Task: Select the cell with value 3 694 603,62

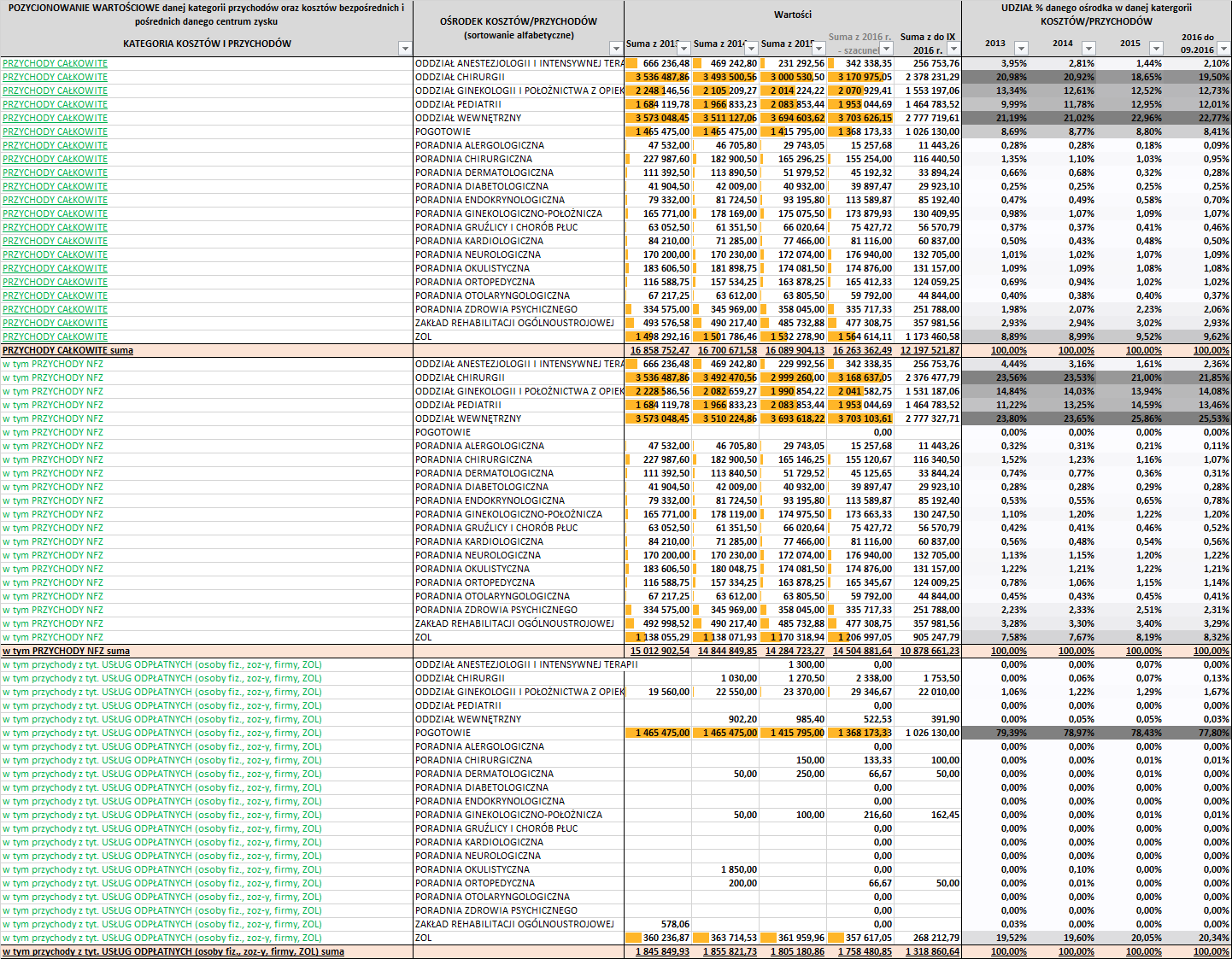Action: pyautogui.click(x=793, y=118)
